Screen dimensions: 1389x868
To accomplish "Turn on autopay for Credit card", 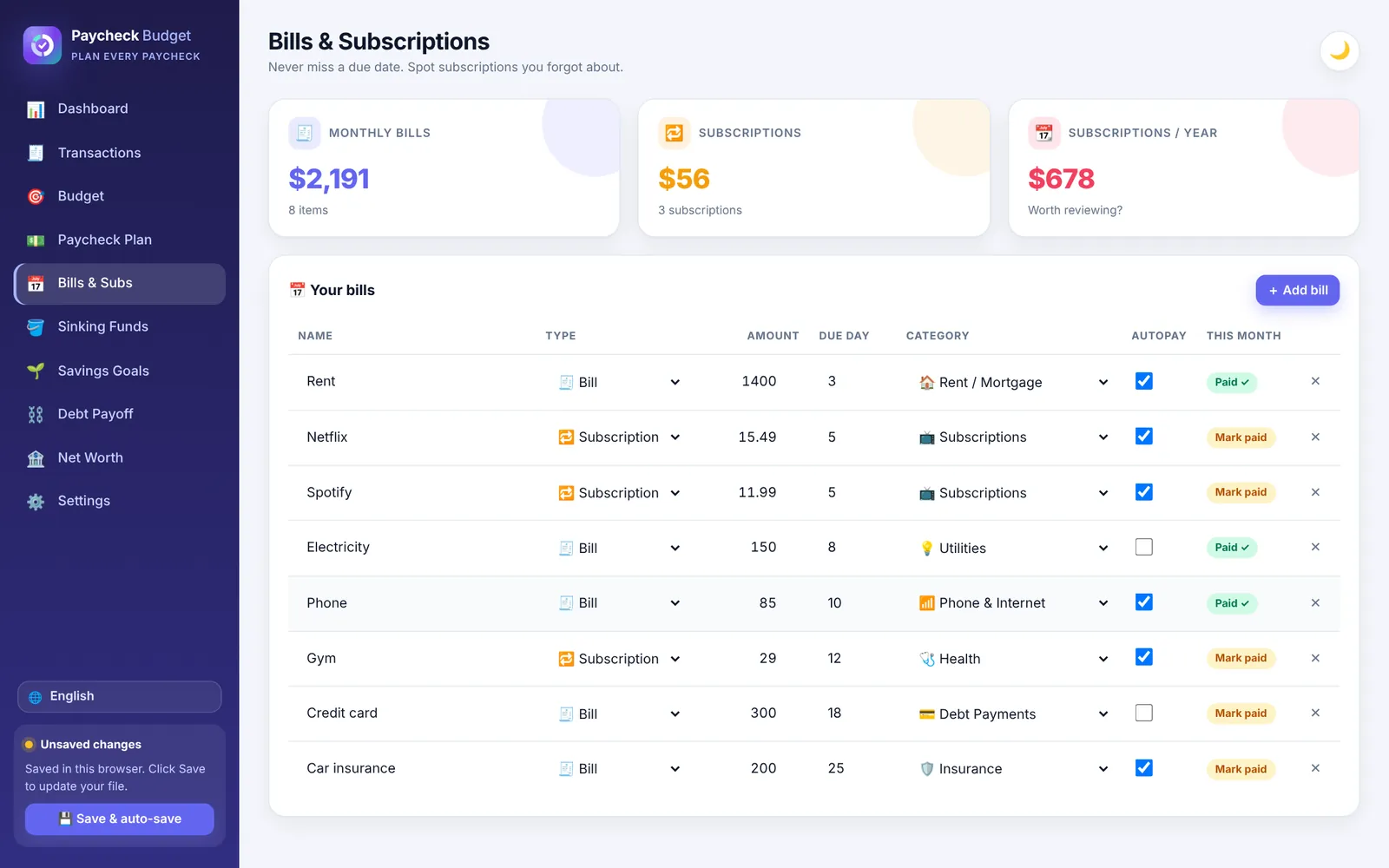I will pyautogui.click(x=1144, y=713).
